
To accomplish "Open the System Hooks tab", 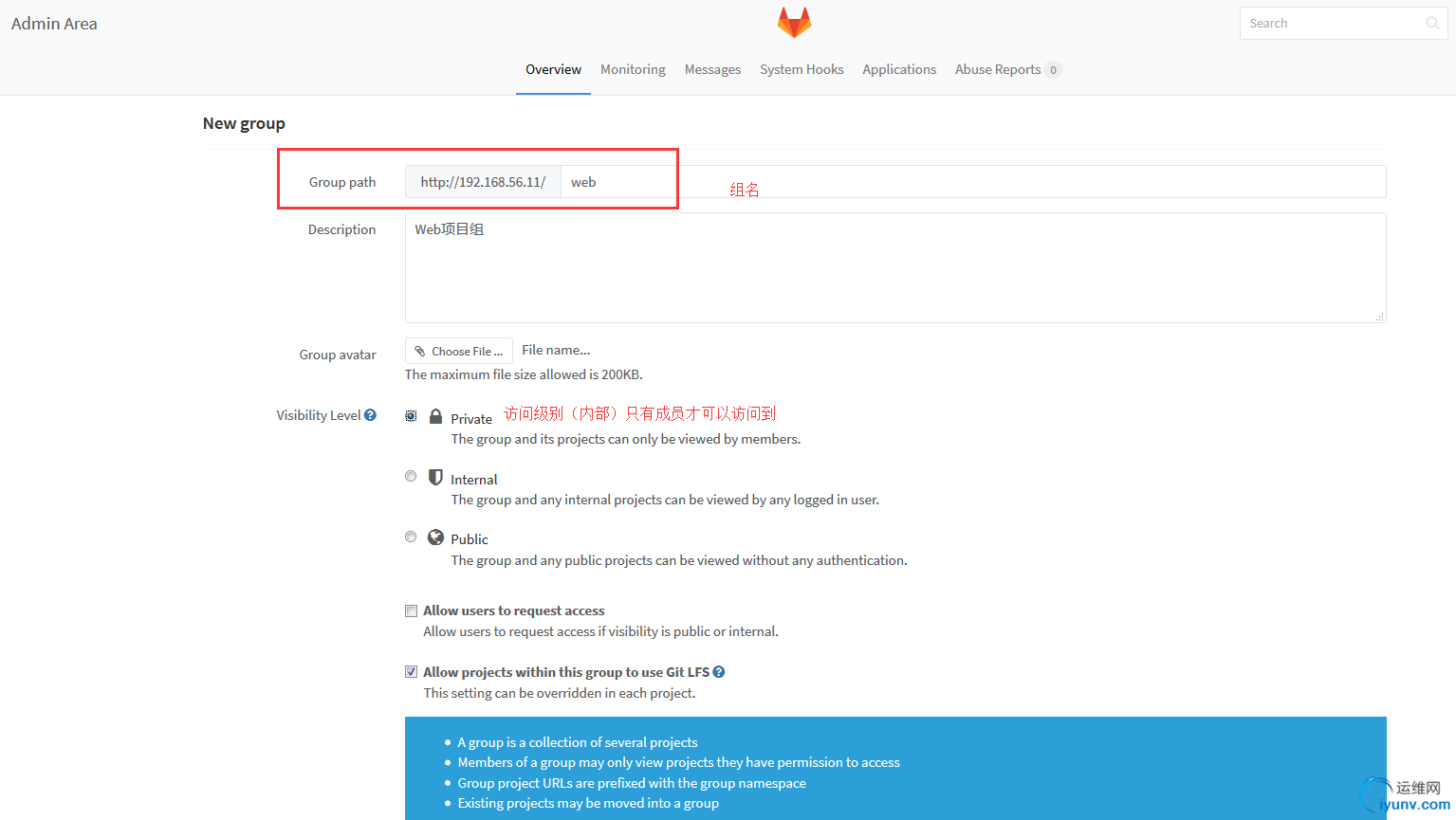I will click(x=802, y=69).
